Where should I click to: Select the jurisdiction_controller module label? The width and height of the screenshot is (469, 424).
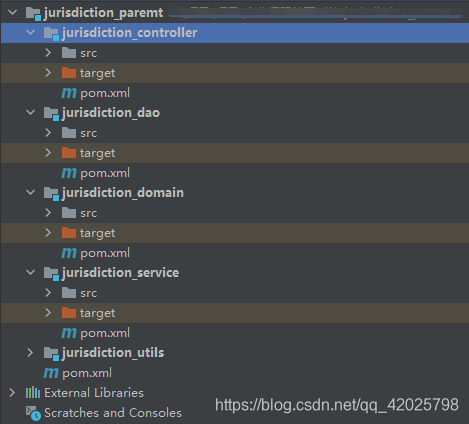point(129,33)
